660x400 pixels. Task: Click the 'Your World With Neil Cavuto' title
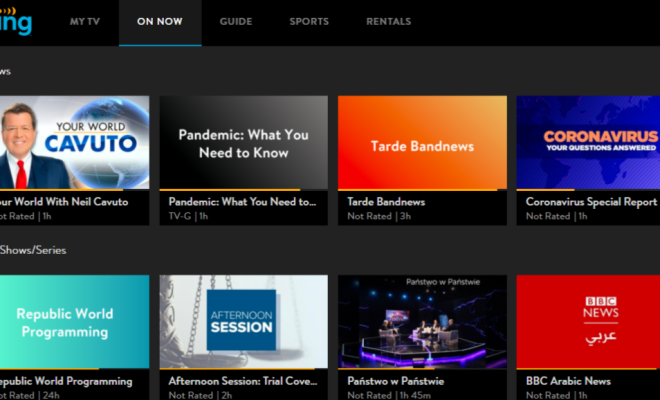(x=64, y=202)
